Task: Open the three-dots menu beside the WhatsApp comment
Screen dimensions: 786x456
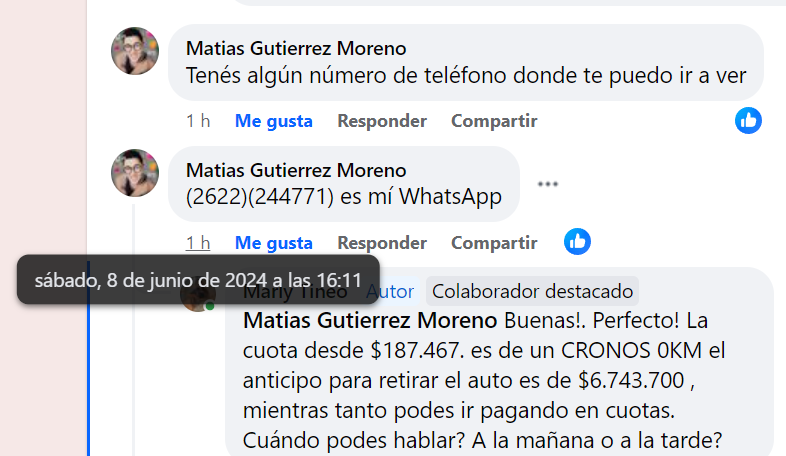Action: coord(548,184)
